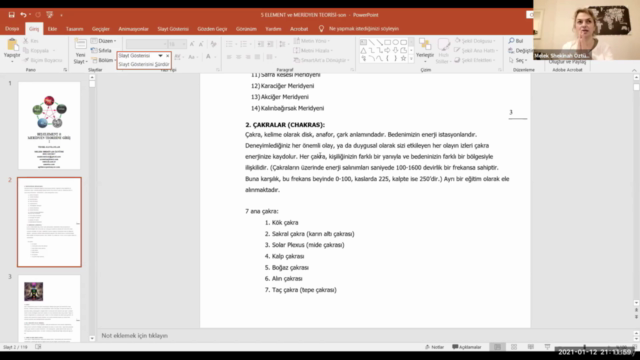Close the Slayt Gösterisi popup

pyautogui.click(x=167, y=56)
